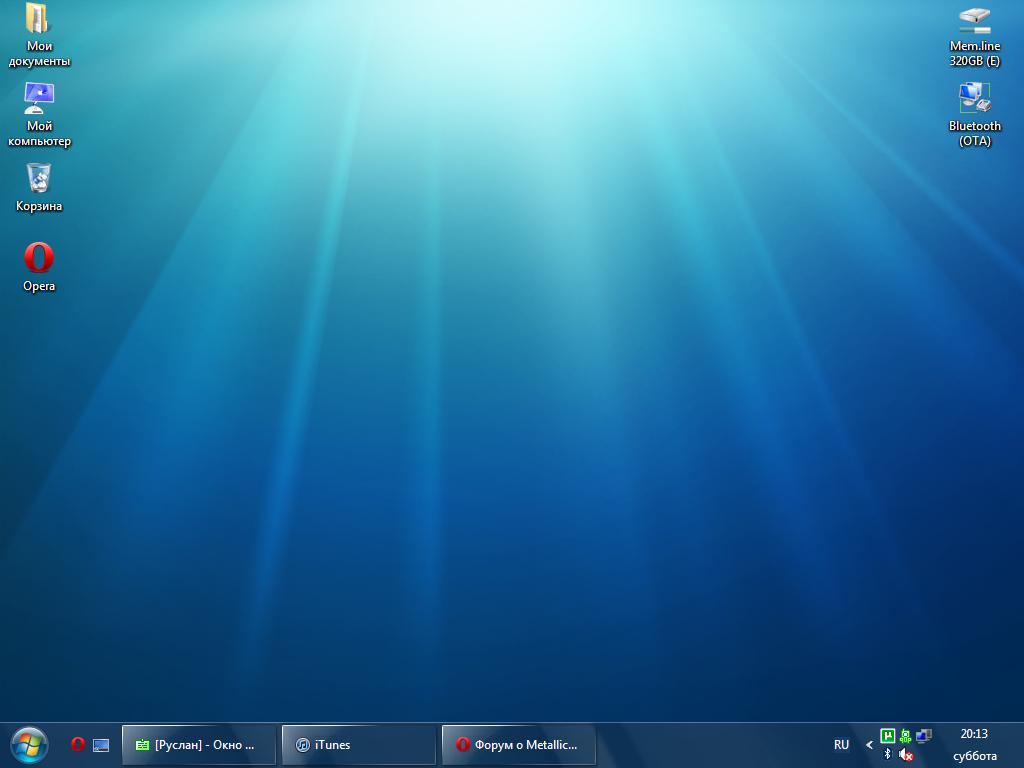1024x768 pixels.
Task: Select the Мой компьютер desktop icon
Action: pos(39,98)
